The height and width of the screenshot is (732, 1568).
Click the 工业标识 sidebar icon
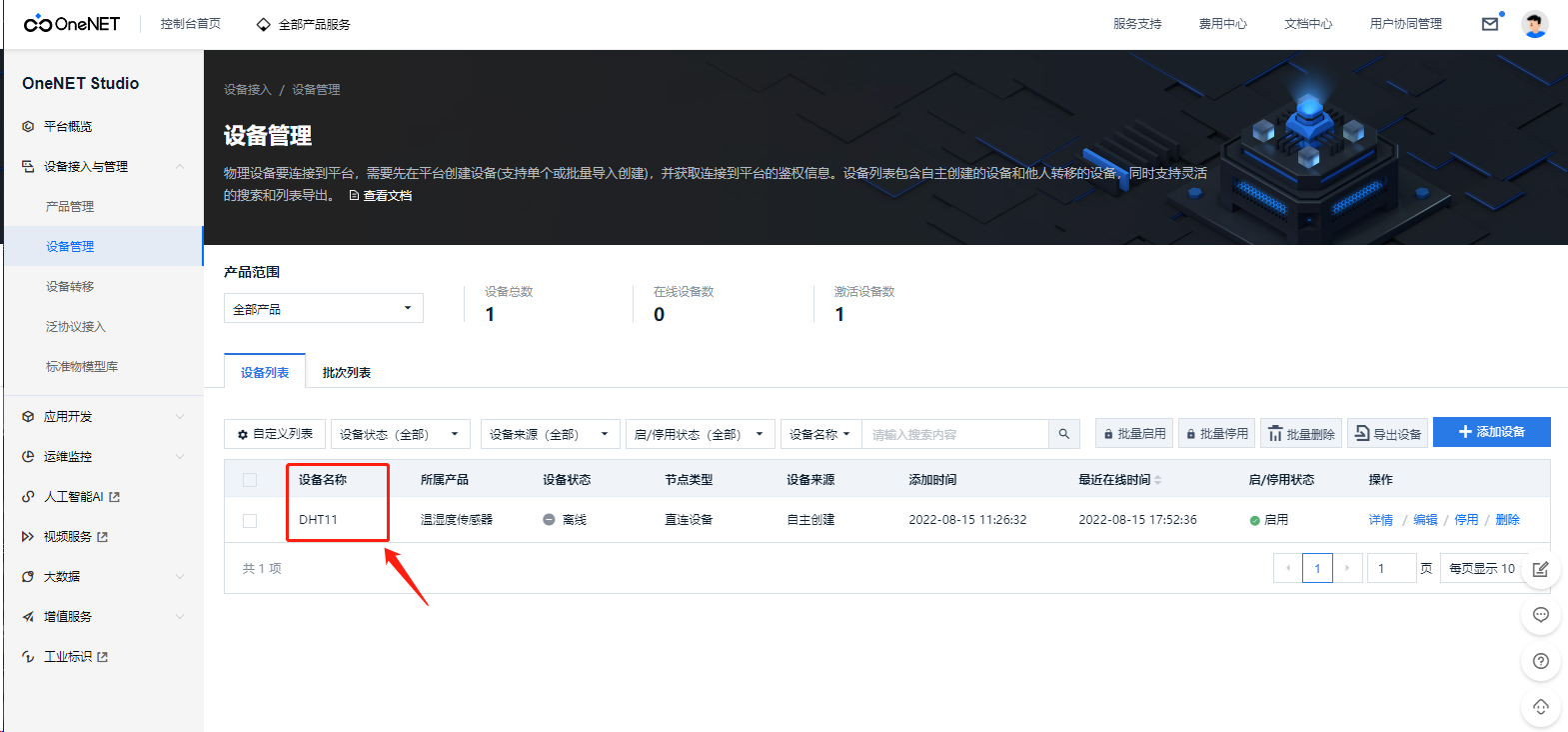point(28,657)
